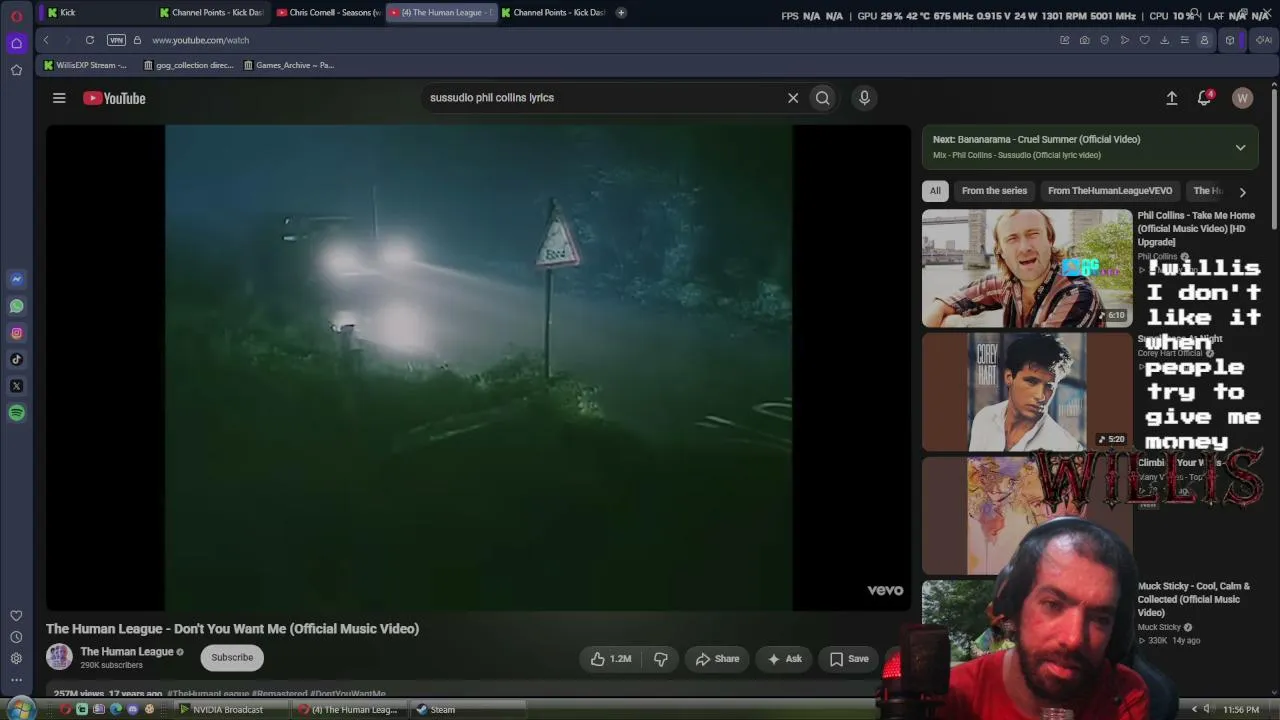Go to YouTube home via logo

click(114, 98)
